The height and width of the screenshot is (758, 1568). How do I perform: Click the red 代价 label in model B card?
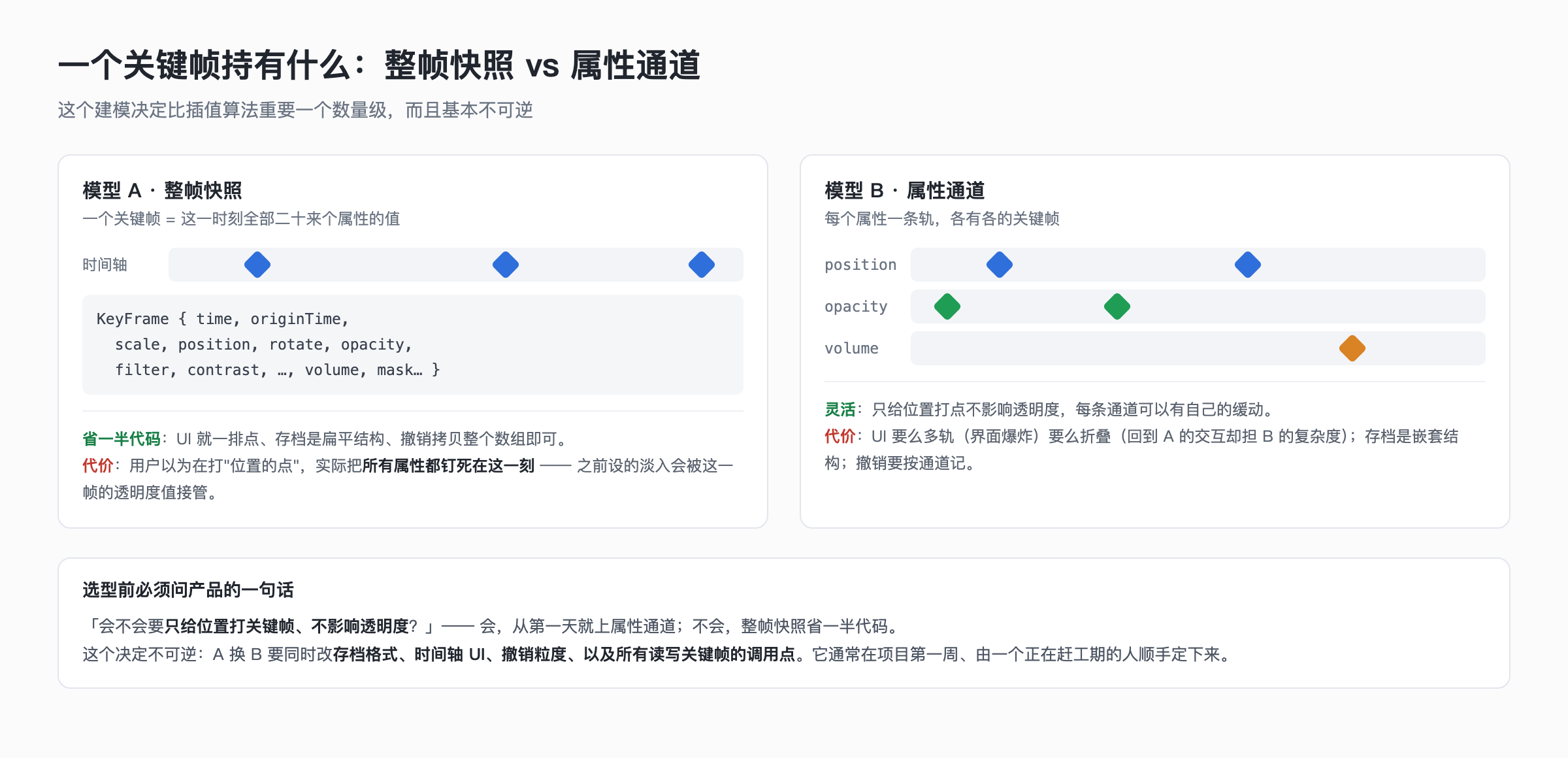point(840,436)
